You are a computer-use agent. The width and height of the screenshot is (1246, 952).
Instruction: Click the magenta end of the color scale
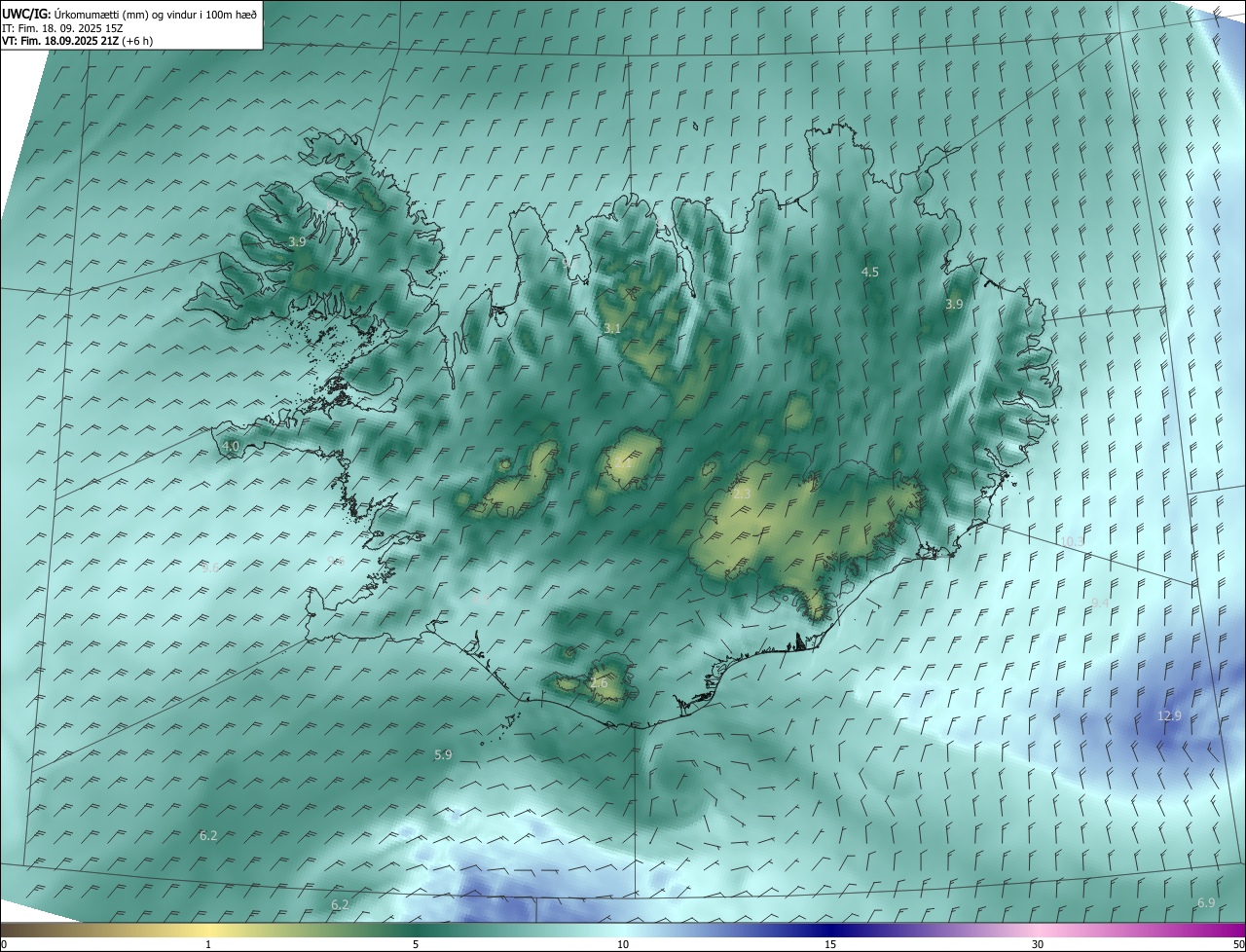[x=1228, y=930]
